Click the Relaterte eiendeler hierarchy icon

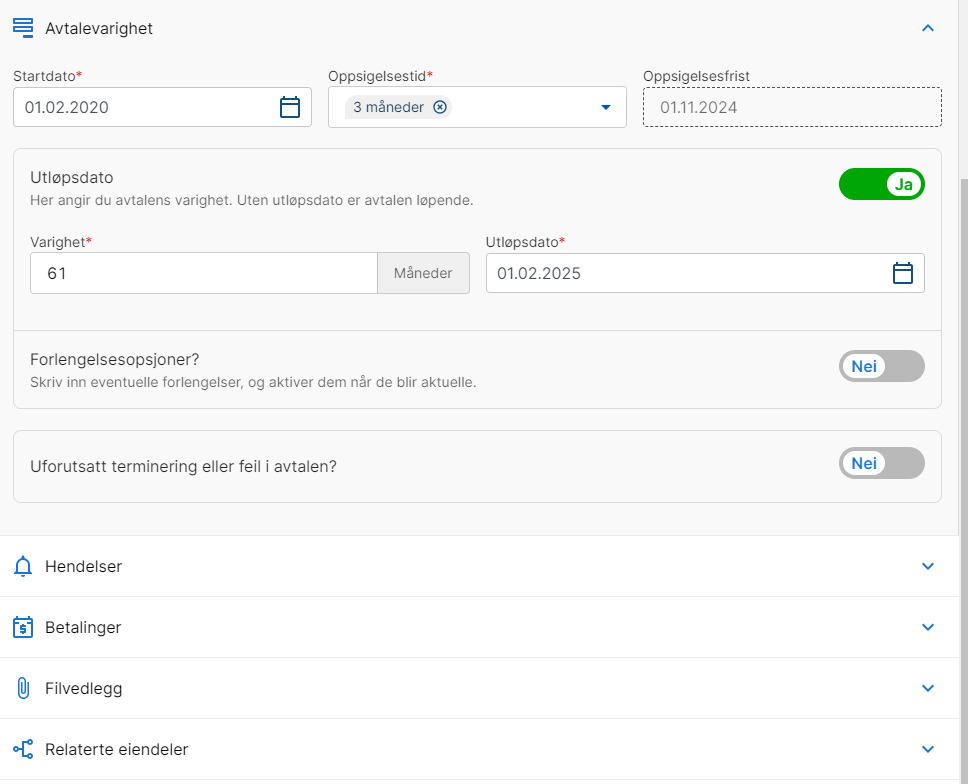[23, 749]
